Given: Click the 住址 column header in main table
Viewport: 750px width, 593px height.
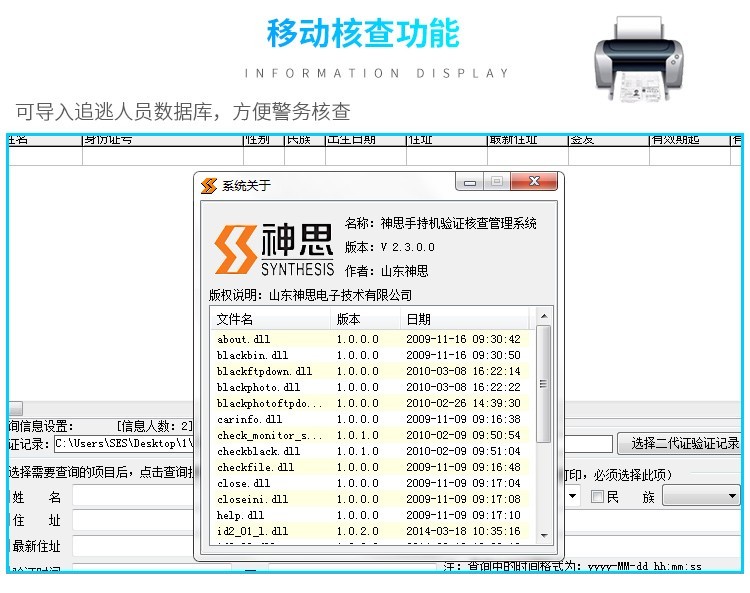Looking at the screenshot, I should tap(447, 140).
